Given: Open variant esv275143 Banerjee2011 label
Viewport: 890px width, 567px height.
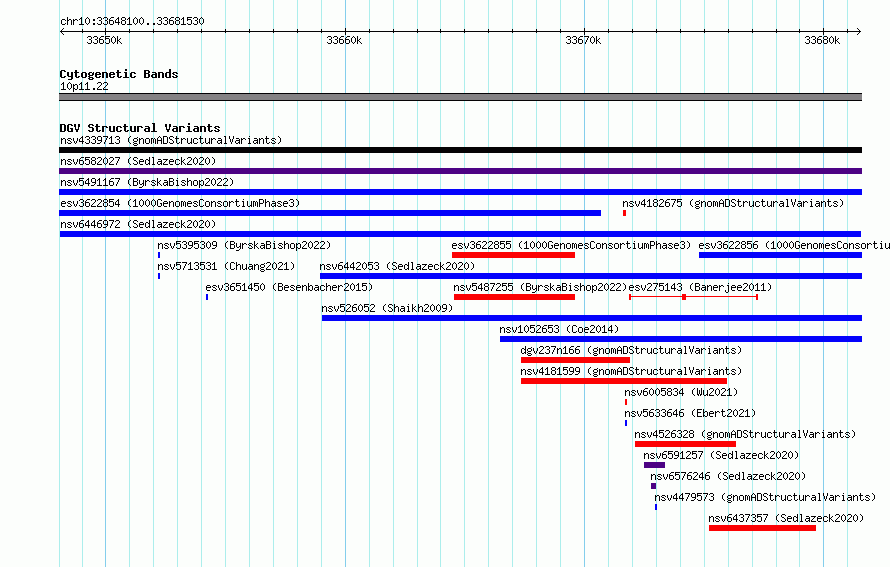Looking at the screenshot, I should pyautogui.click(x=700, y=287).
